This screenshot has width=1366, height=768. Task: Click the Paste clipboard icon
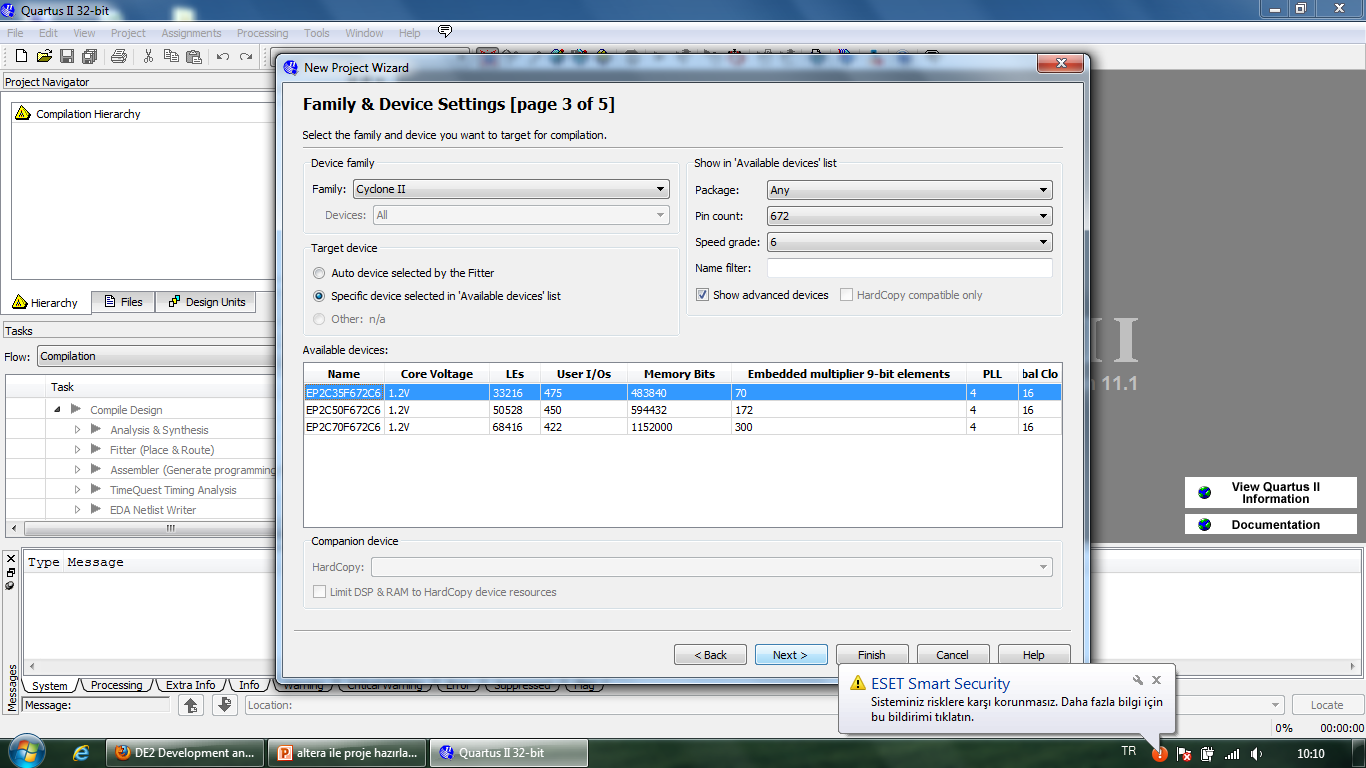(x=194, y=56)
